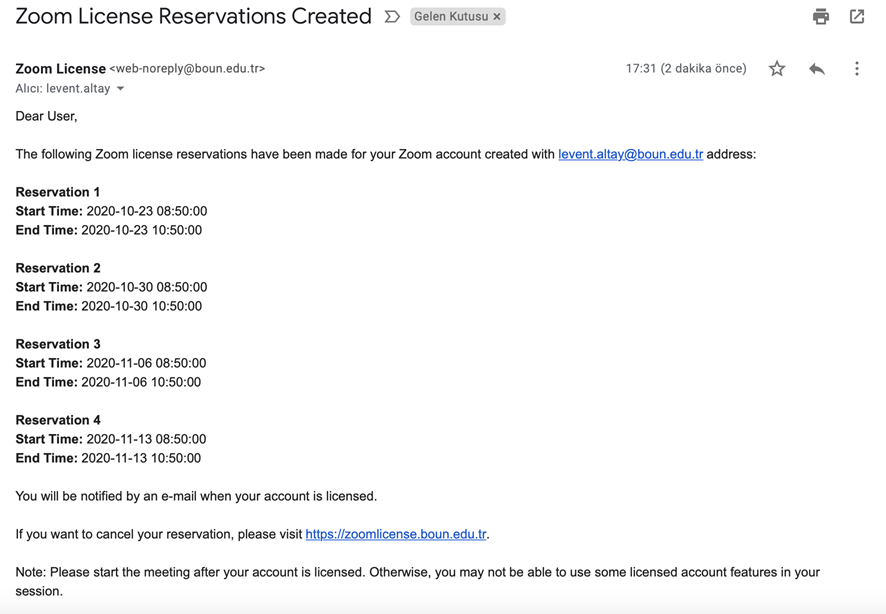Click the Zoom License sender name
Screen dimensions: 886x614
coord(60,69)
